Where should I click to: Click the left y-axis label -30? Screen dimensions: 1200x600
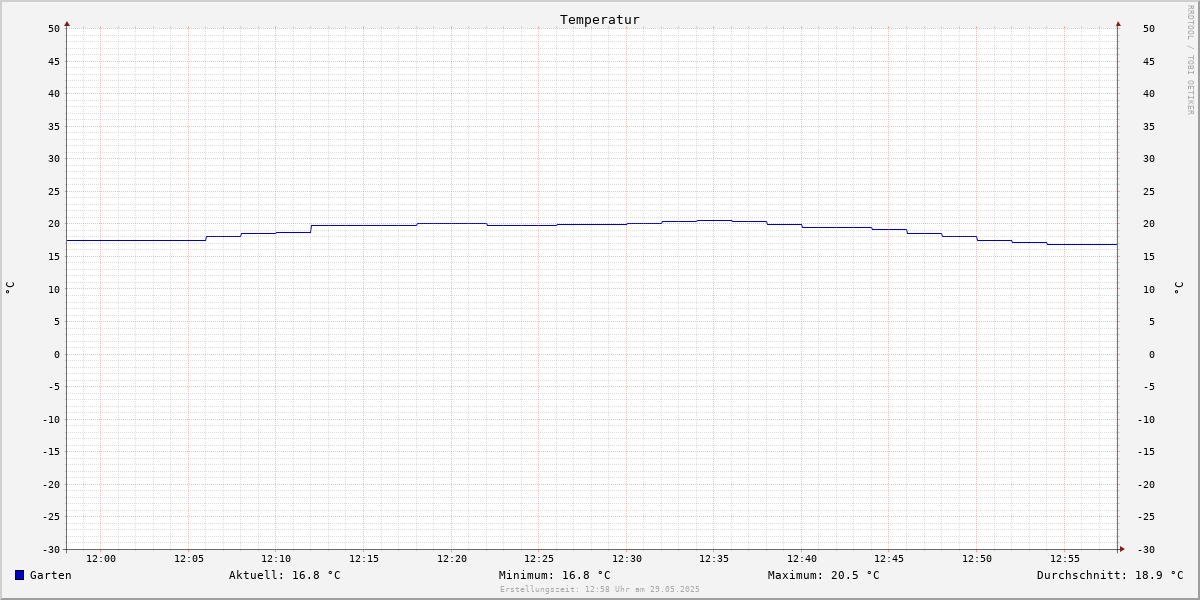pyautogui.click(x=51, y=549)
